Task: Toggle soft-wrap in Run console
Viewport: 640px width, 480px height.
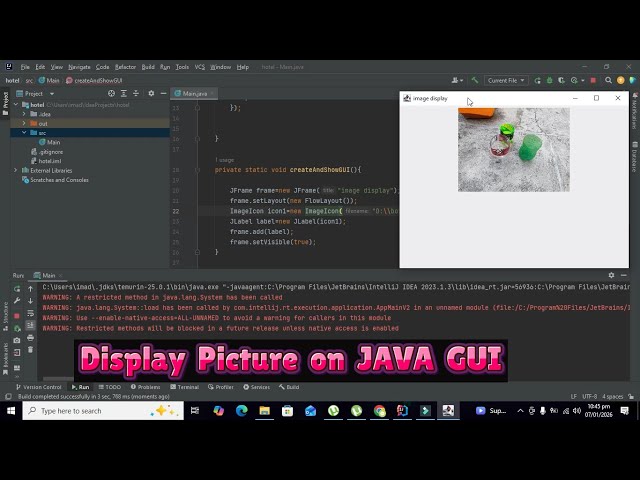Action: click(x=31, y=313)
